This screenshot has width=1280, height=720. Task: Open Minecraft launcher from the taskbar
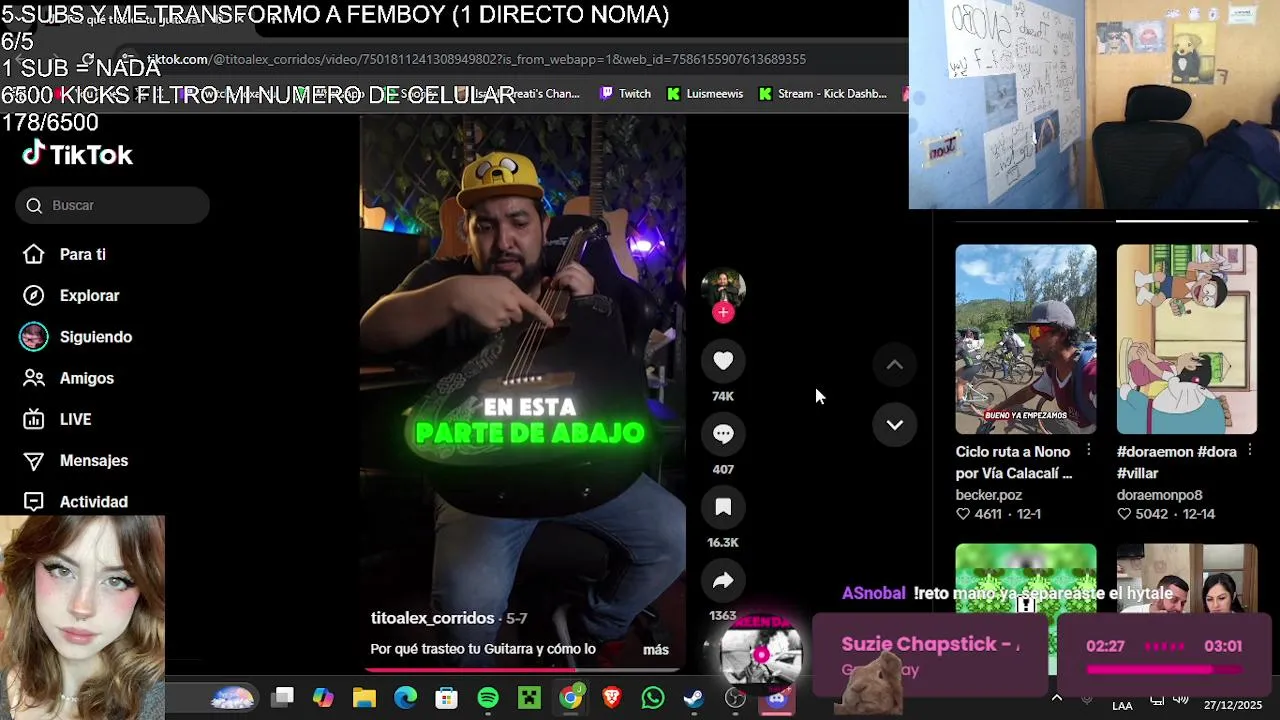[x=529, y=698]
